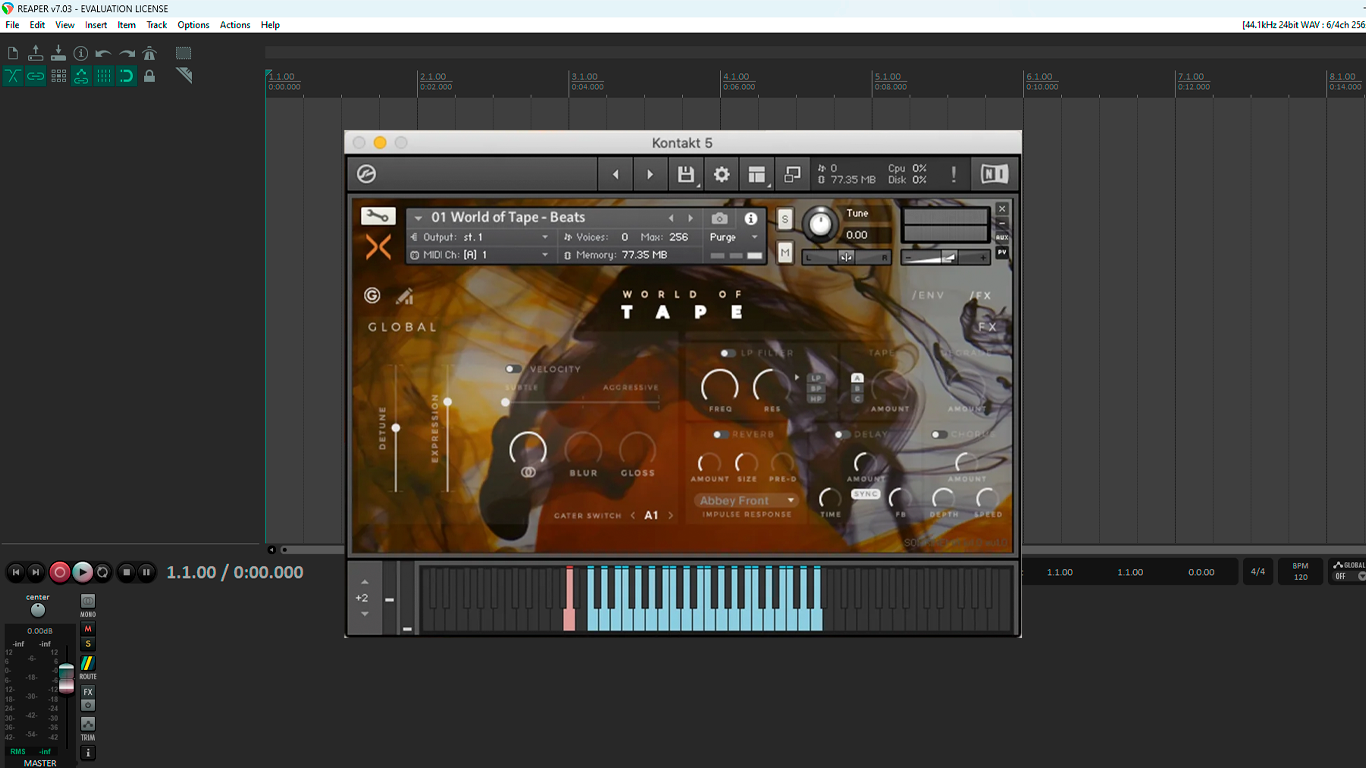The image size is (1366, 768).
Task: Toggle the Velocity switch
Action: [513, 369]
